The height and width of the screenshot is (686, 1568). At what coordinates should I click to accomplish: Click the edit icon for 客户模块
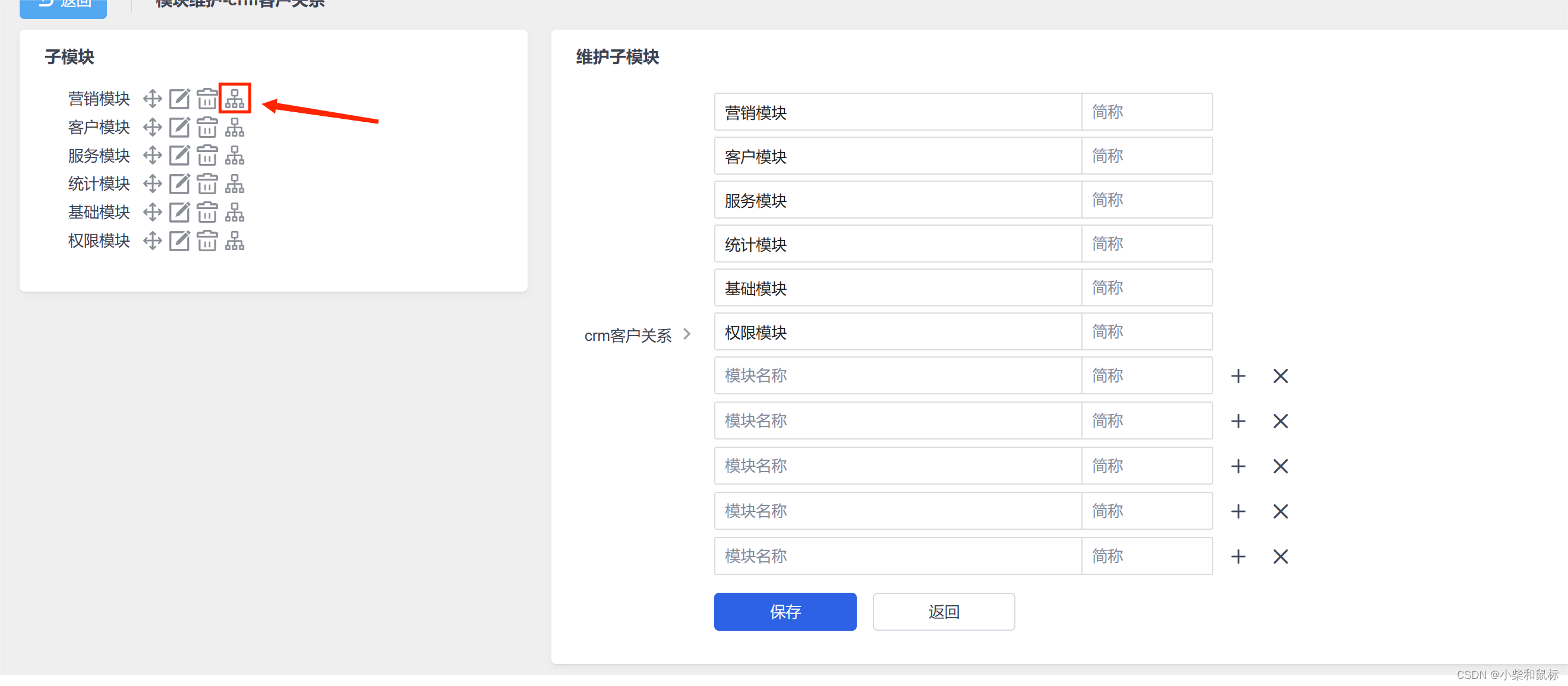[x=179, y=127]
